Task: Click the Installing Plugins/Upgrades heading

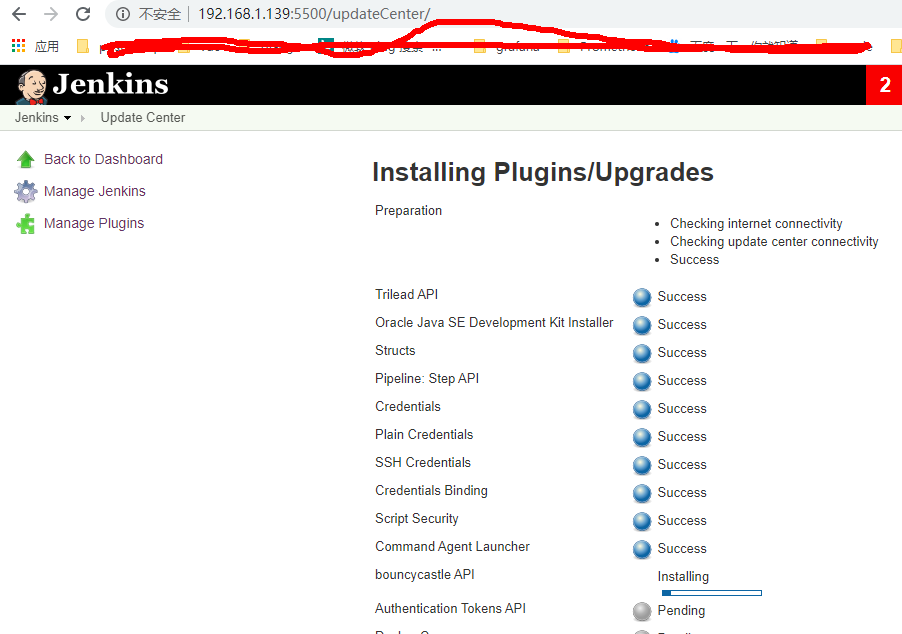Action: coord(543,172)
